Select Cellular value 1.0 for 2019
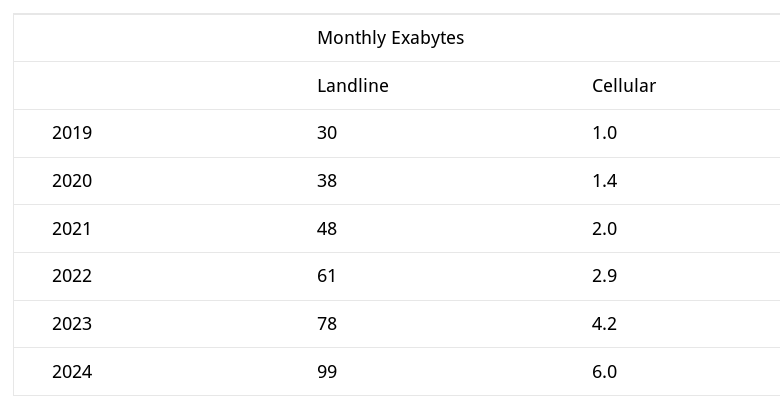This screenshot has width=780, height=420. point(604,133)
